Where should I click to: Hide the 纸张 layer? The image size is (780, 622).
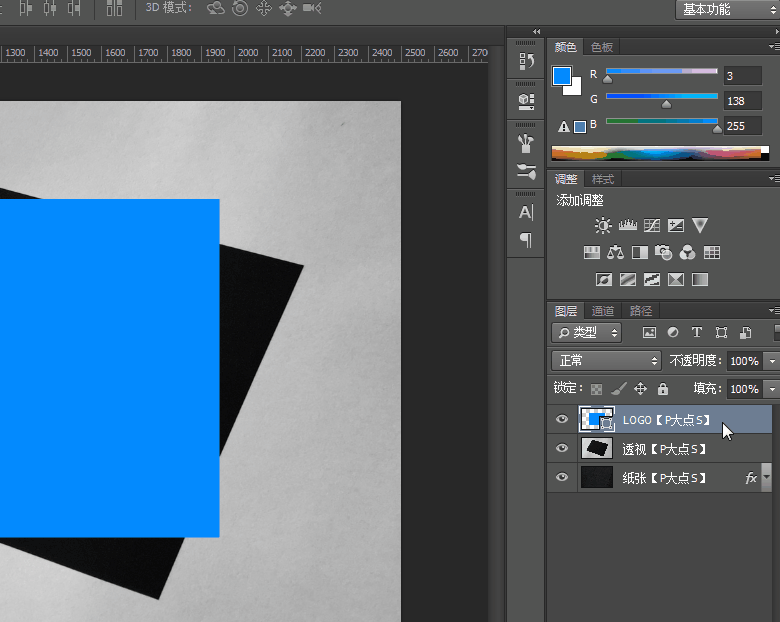click(x=562, y=478)
